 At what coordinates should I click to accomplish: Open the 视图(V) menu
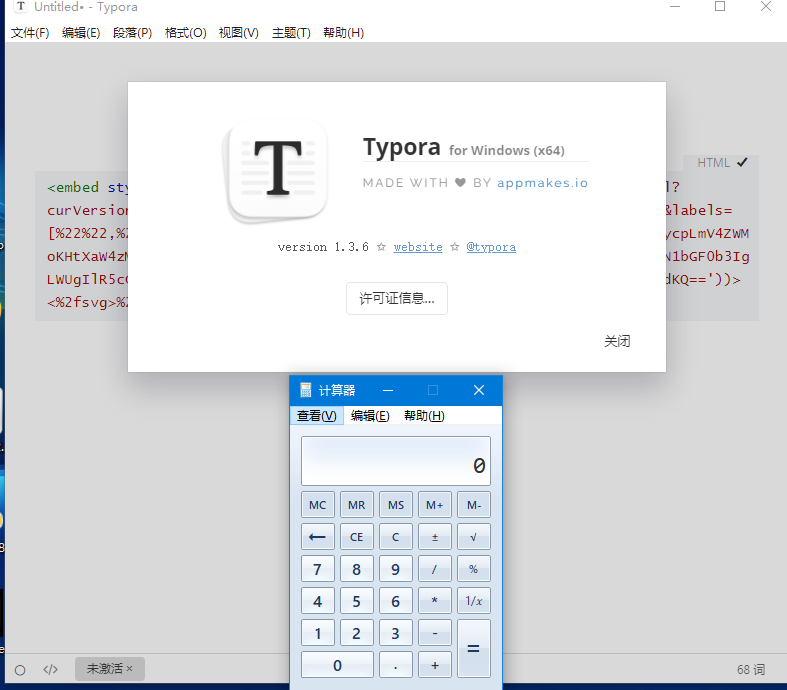238,33
